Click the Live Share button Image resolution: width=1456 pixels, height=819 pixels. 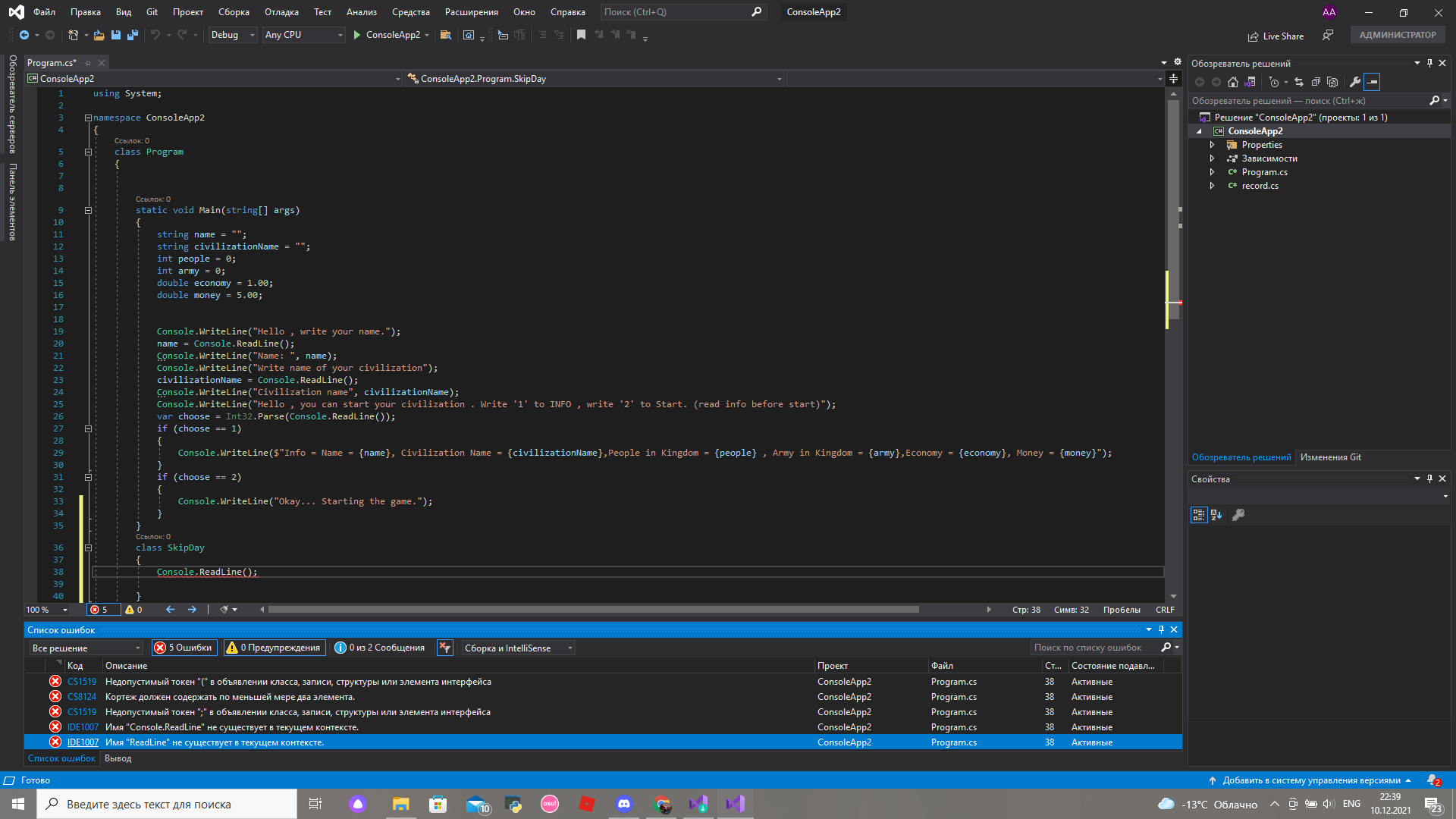pos(1276,36)
